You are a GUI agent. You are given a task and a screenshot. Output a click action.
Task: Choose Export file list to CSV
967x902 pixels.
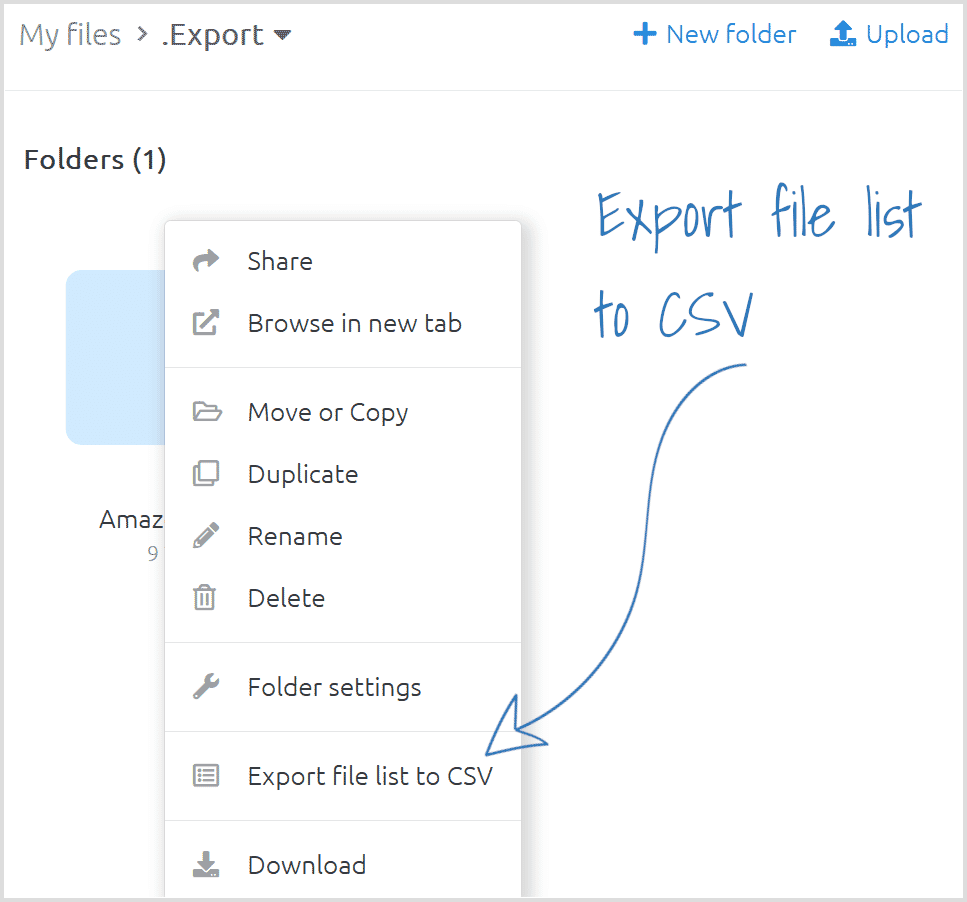370,776
